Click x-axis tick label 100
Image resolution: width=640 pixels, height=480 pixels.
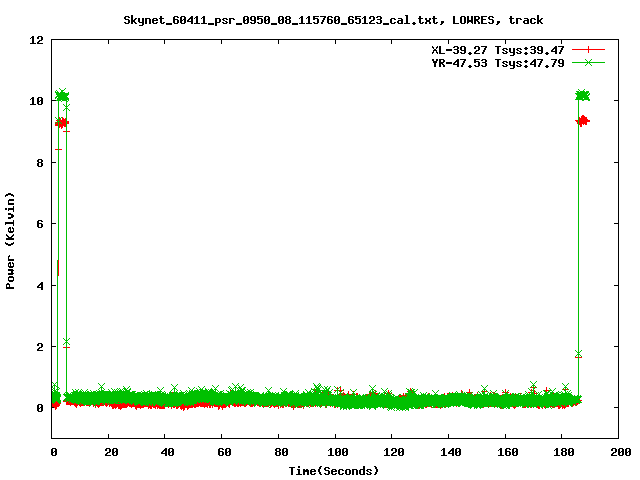(338, 452)
